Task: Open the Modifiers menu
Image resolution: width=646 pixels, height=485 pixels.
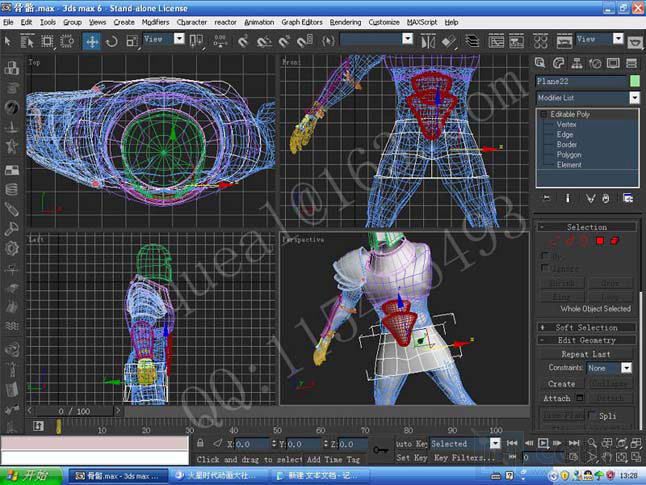Action: tap(155, 22)
